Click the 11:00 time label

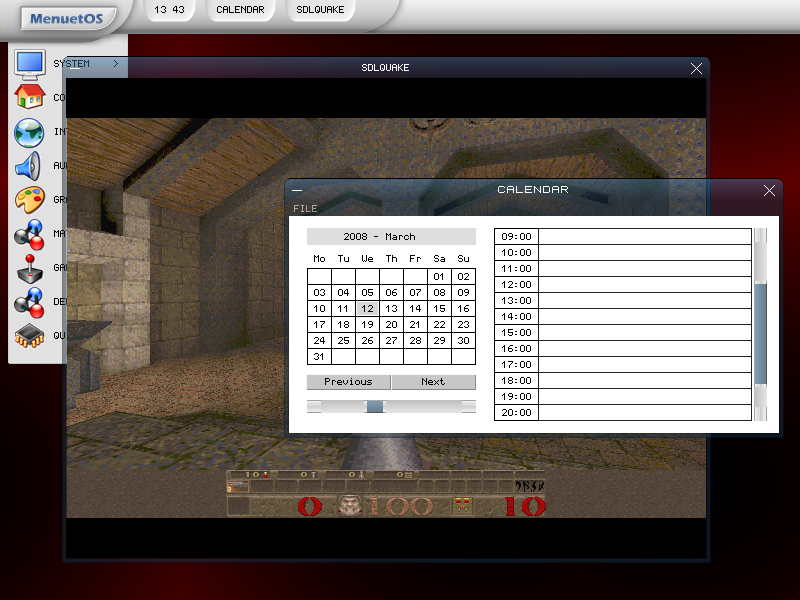point(516,268)
